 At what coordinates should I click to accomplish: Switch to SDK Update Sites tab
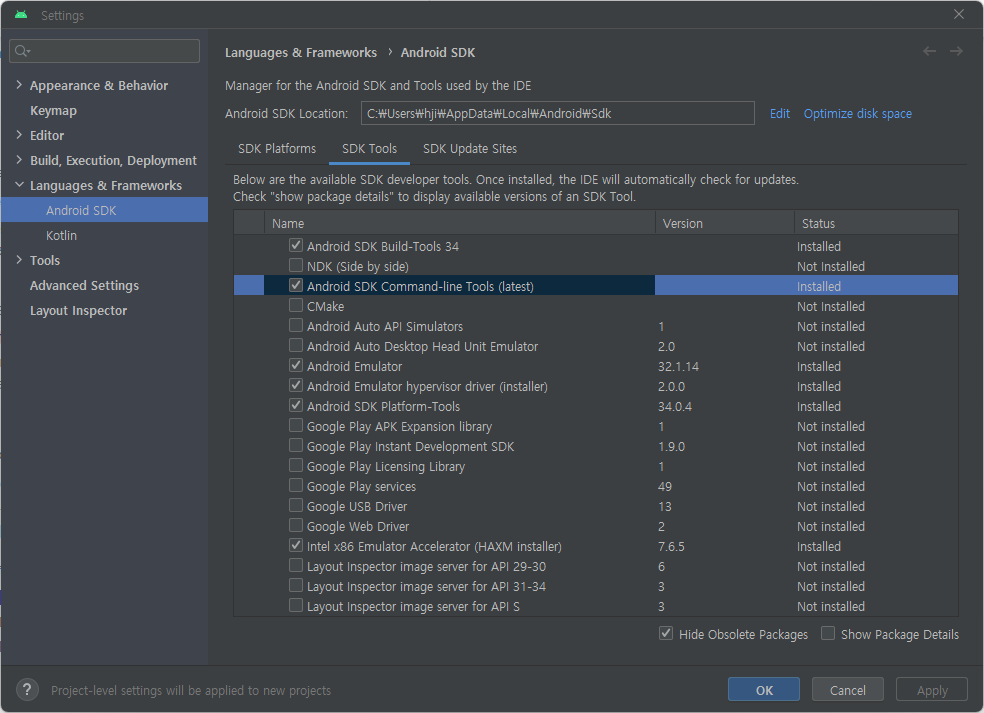(470, 149)
